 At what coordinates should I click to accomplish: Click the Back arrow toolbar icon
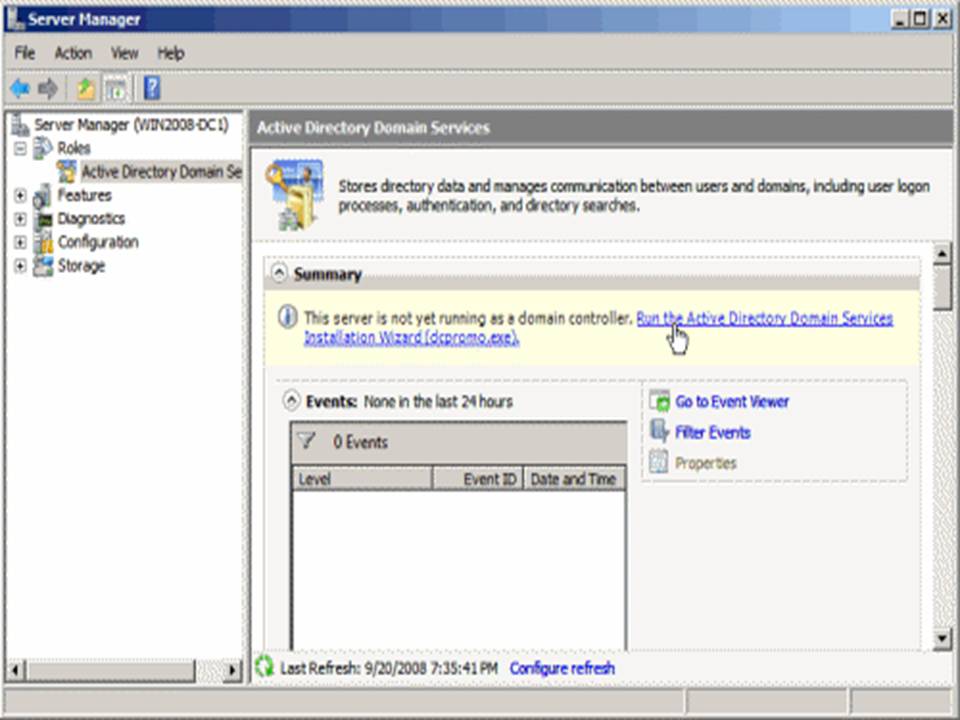click(x=20, y=89)
